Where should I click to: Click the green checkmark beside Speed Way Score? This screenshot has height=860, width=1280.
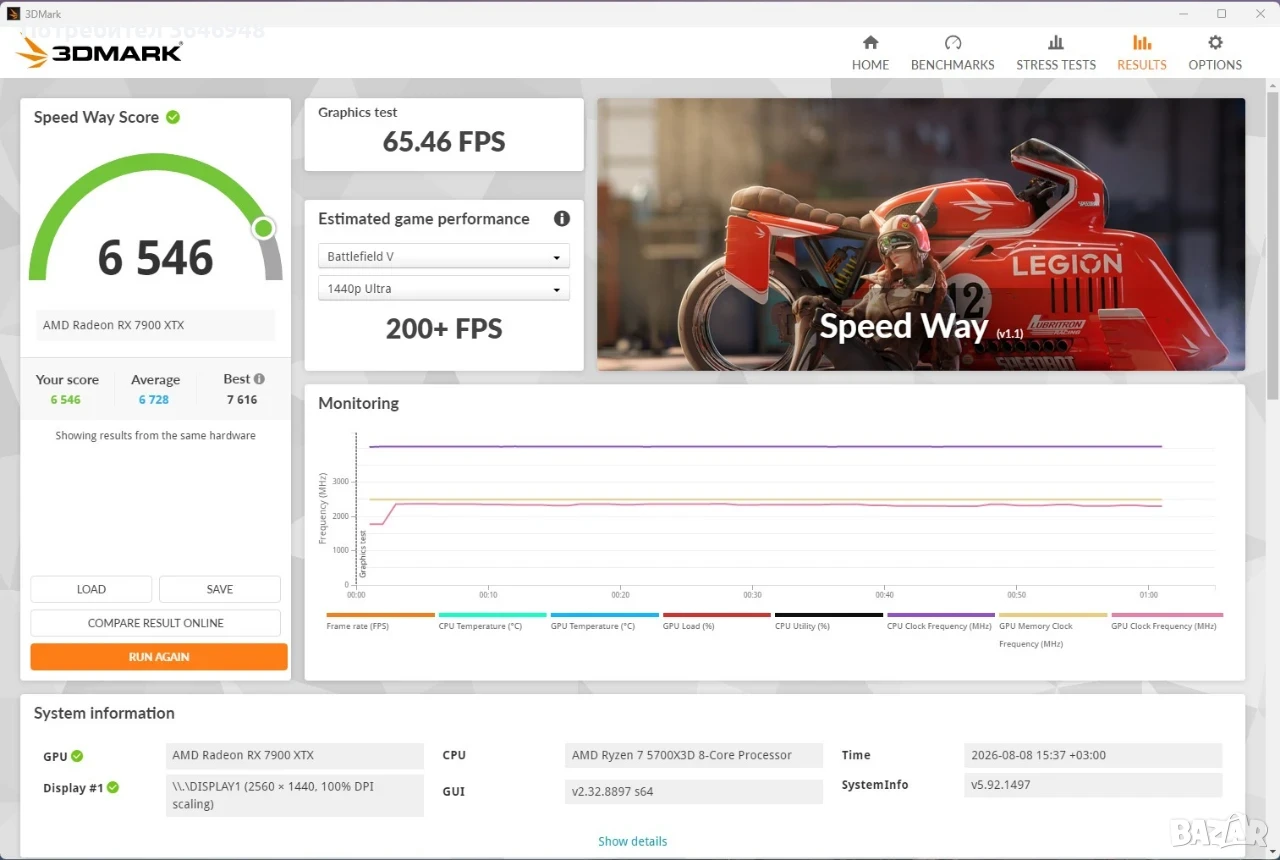[173, 117]
